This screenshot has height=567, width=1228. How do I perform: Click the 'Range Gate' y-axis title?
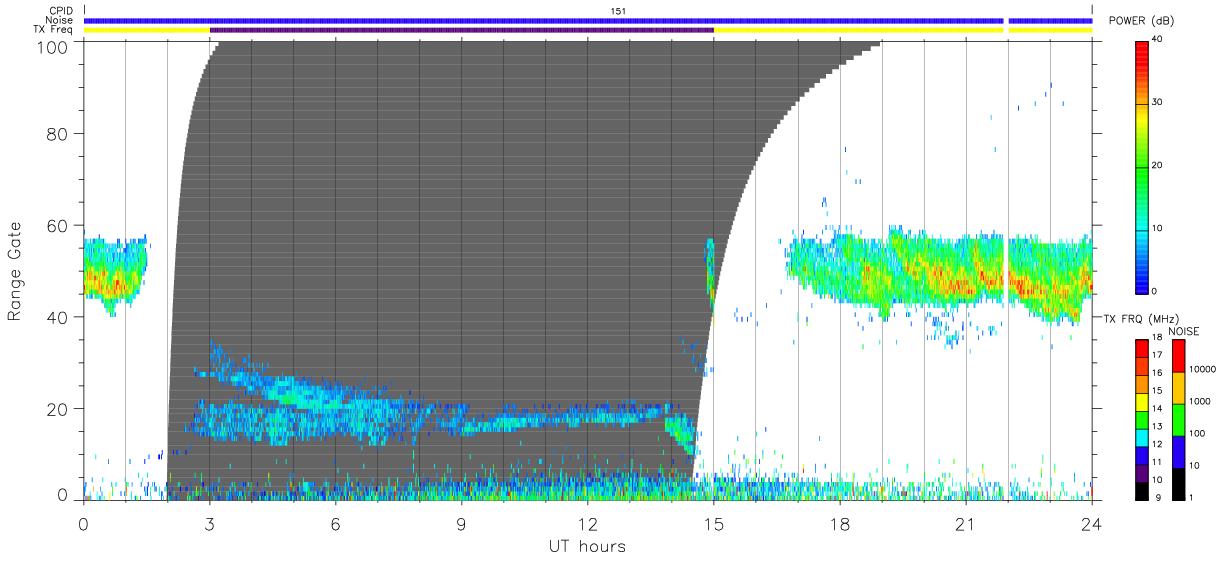click(x=15, y=270)
